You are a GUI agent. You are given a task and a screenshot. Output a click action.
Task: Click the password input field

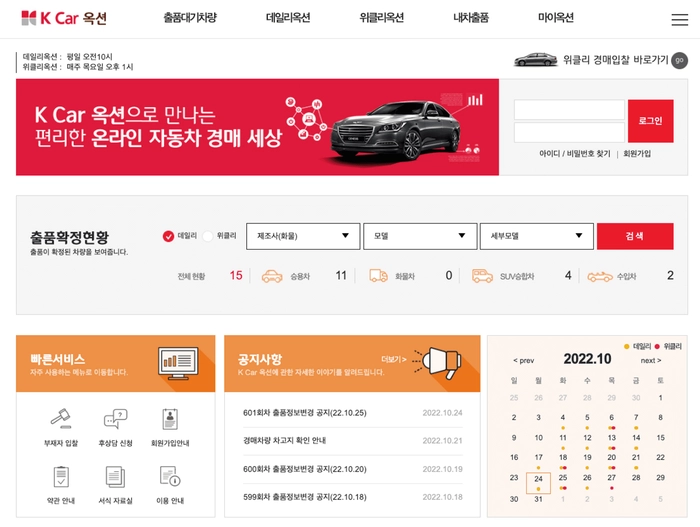[x=569, y=133]
